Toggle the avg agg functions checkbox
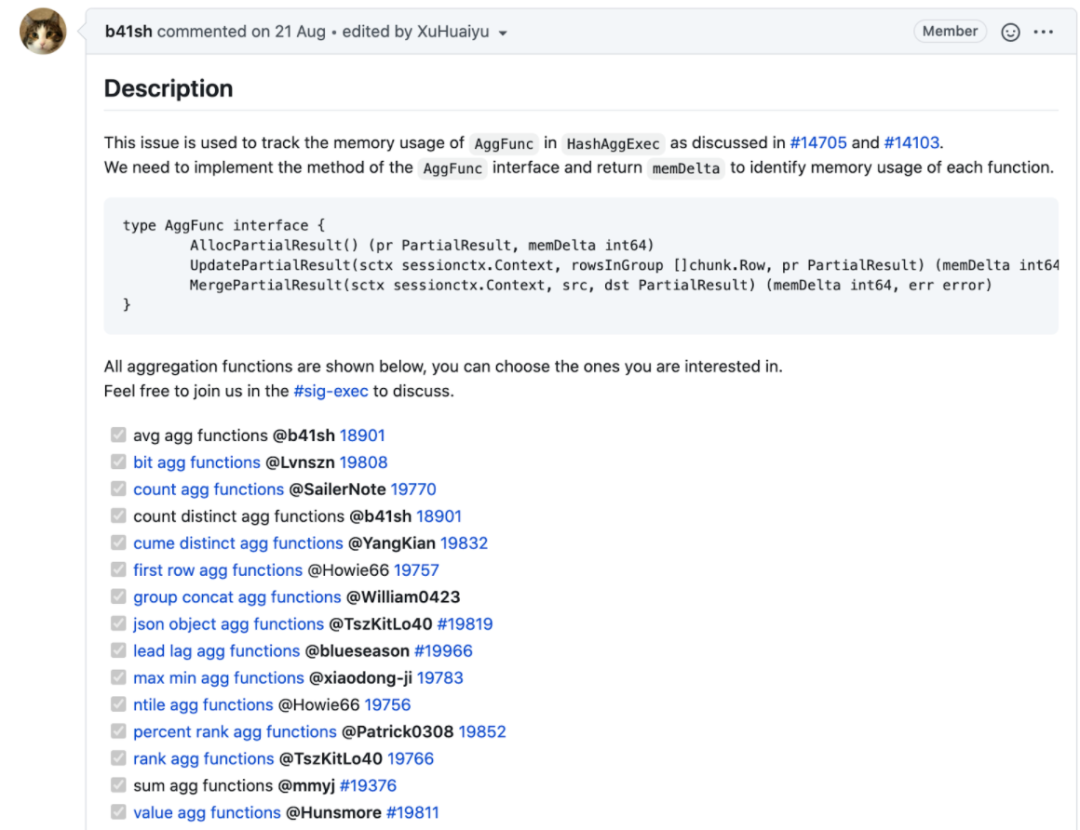The height and width of the screenshot is (830, 1080). (x=118, y=436)
